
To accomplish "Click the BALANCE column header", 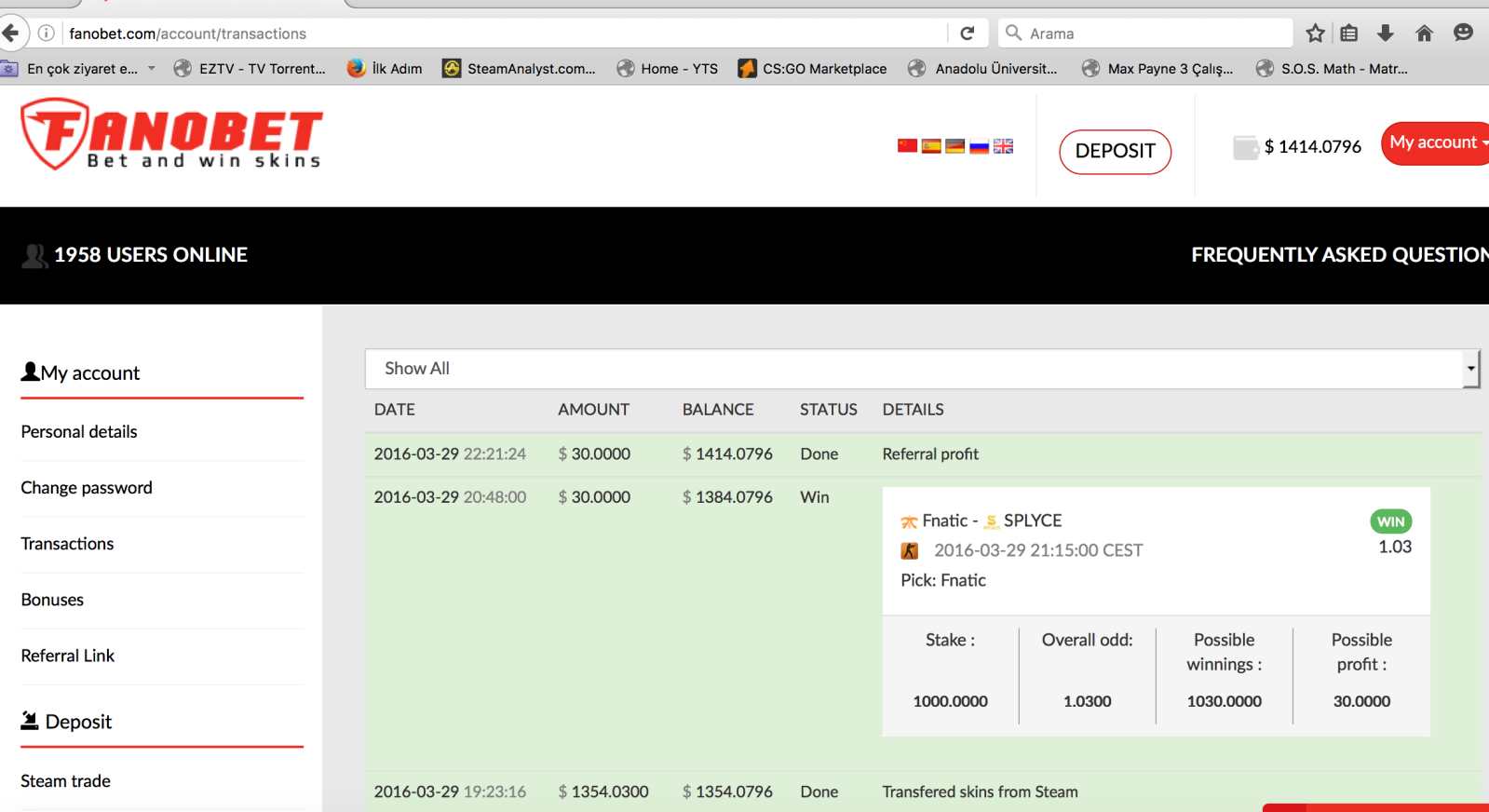I will coord(718,410).
